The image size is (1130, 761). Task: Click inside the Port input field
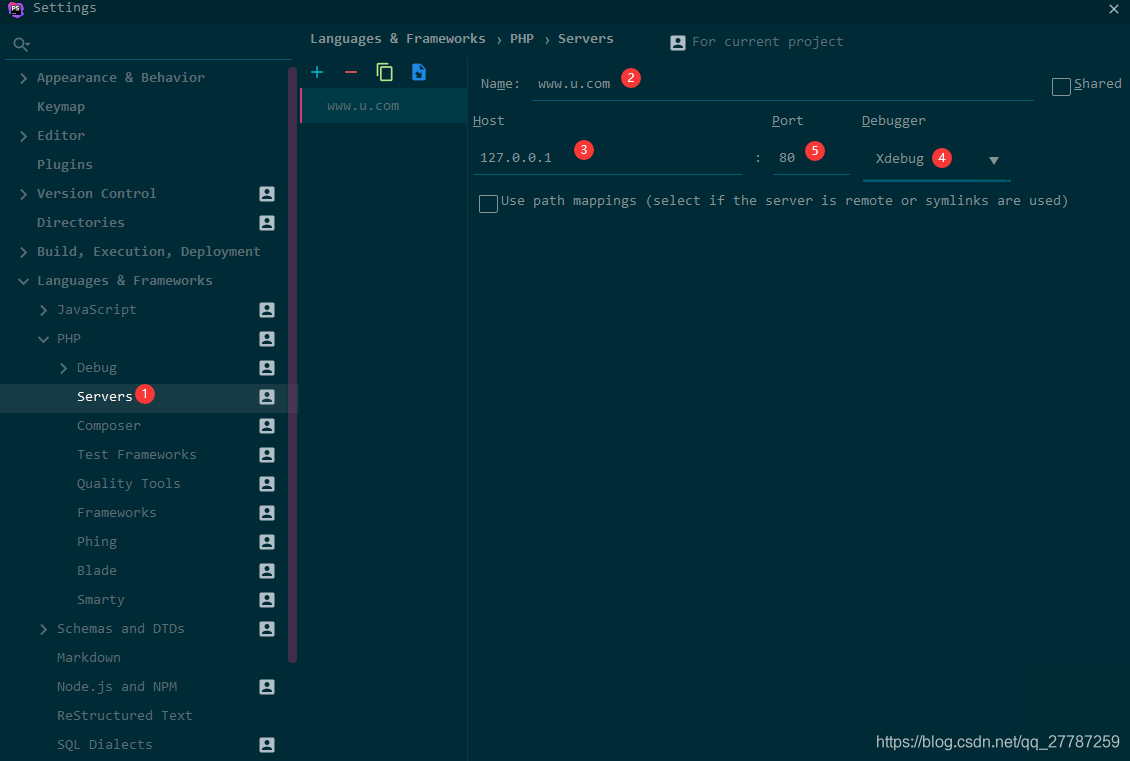pyautogui.click(x=800, y=157)
